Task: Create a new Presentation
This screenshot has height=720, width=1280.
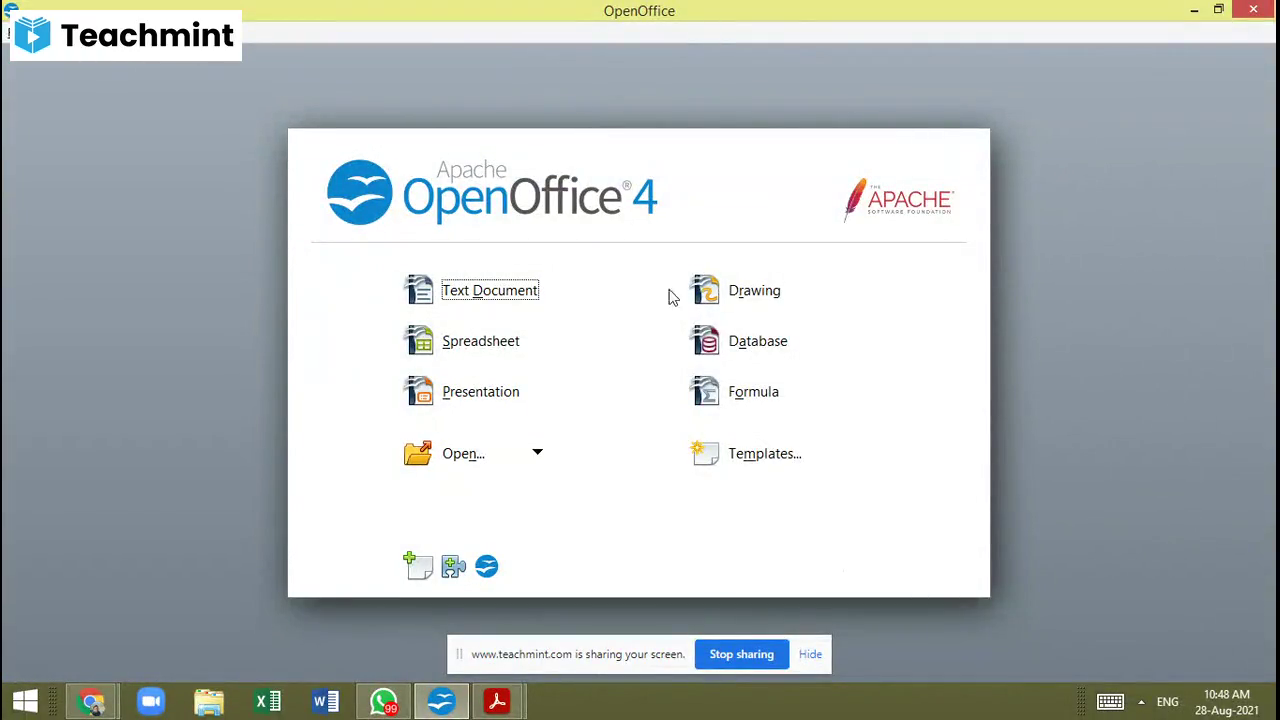Action: 481,392
